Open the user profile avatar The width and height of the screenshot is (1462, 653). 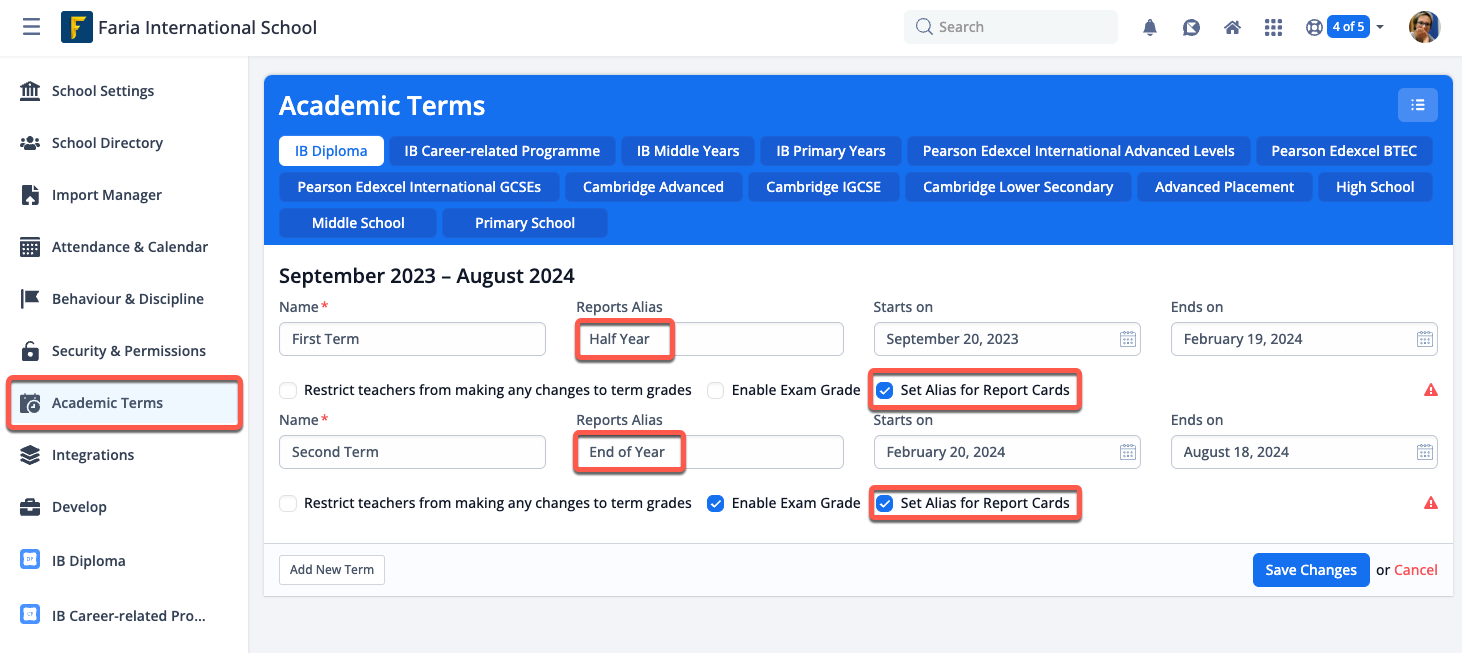[1424, 27]
